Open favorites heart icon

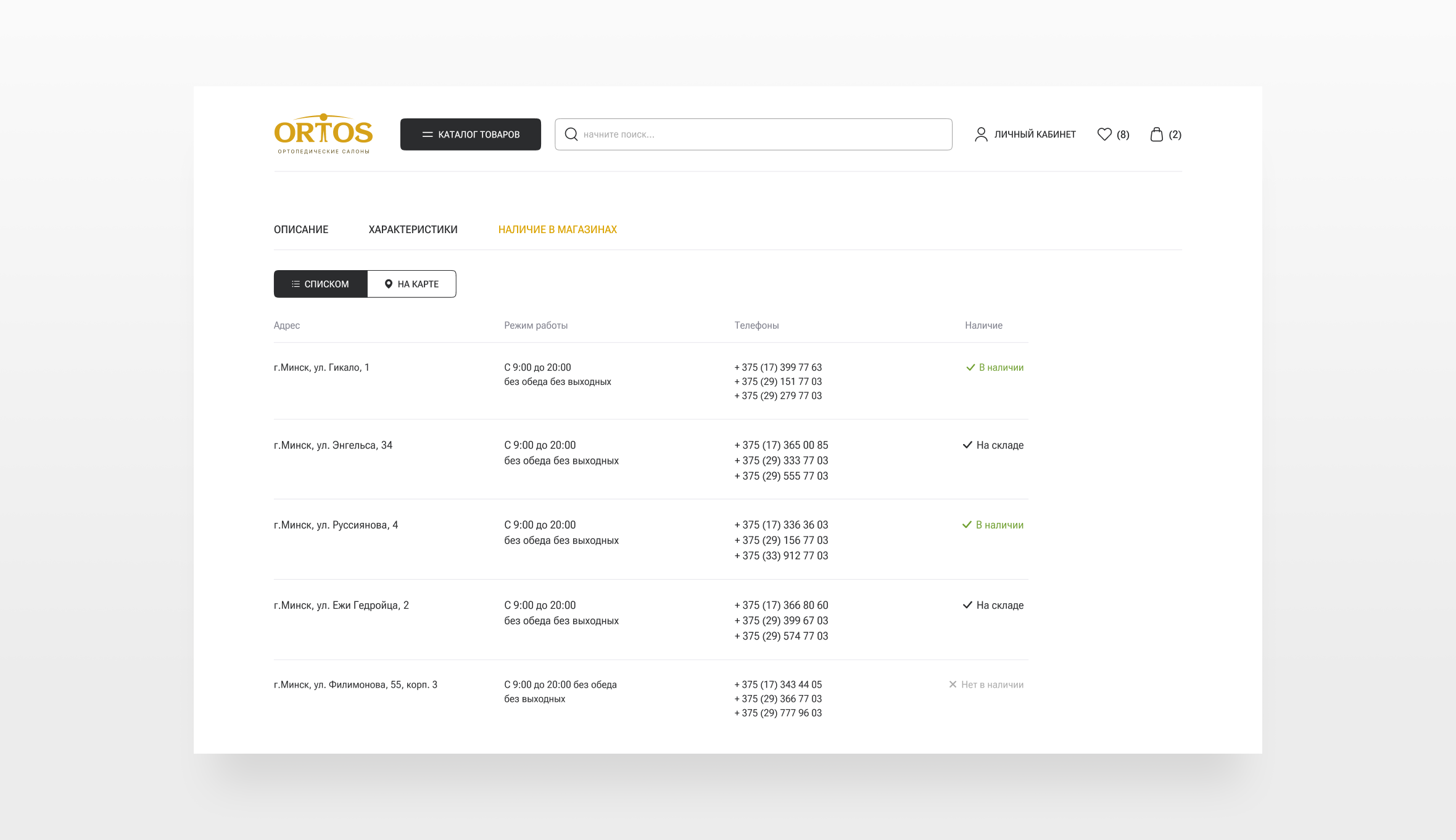click(x=1104, y=134)
